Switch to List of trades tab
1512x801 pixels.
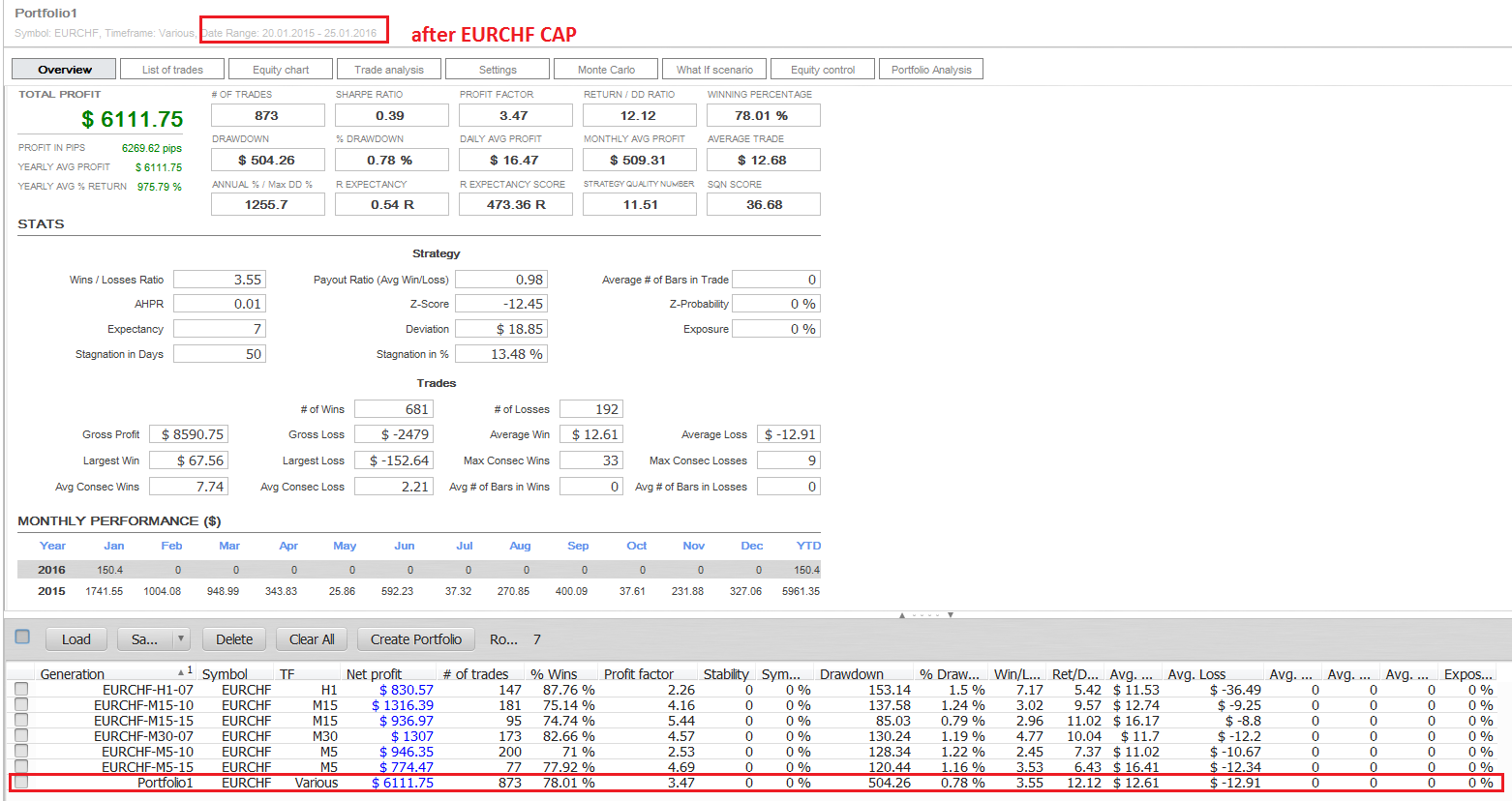pos(172,69)
